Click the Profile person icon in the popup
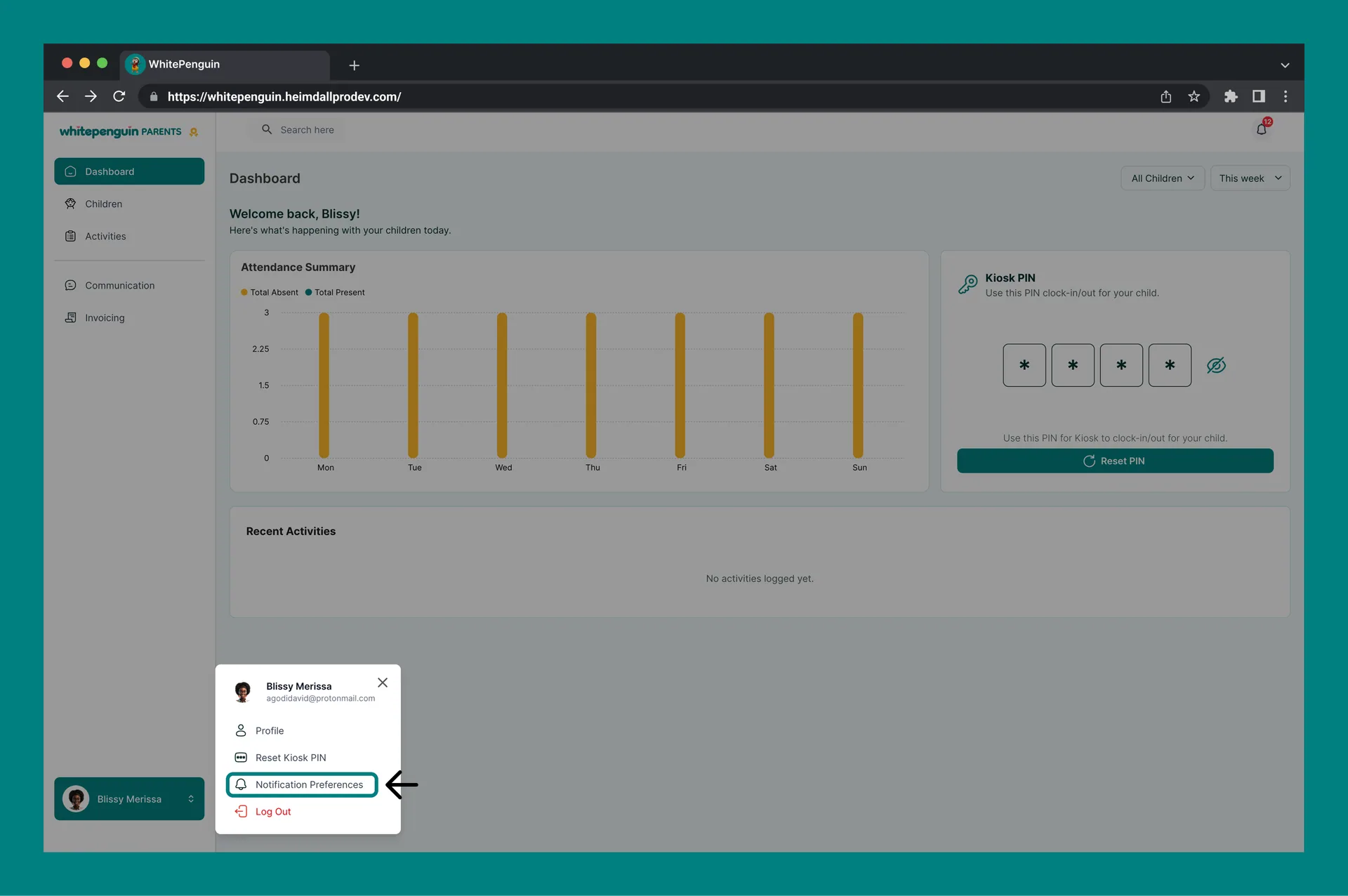 point(241,730)
